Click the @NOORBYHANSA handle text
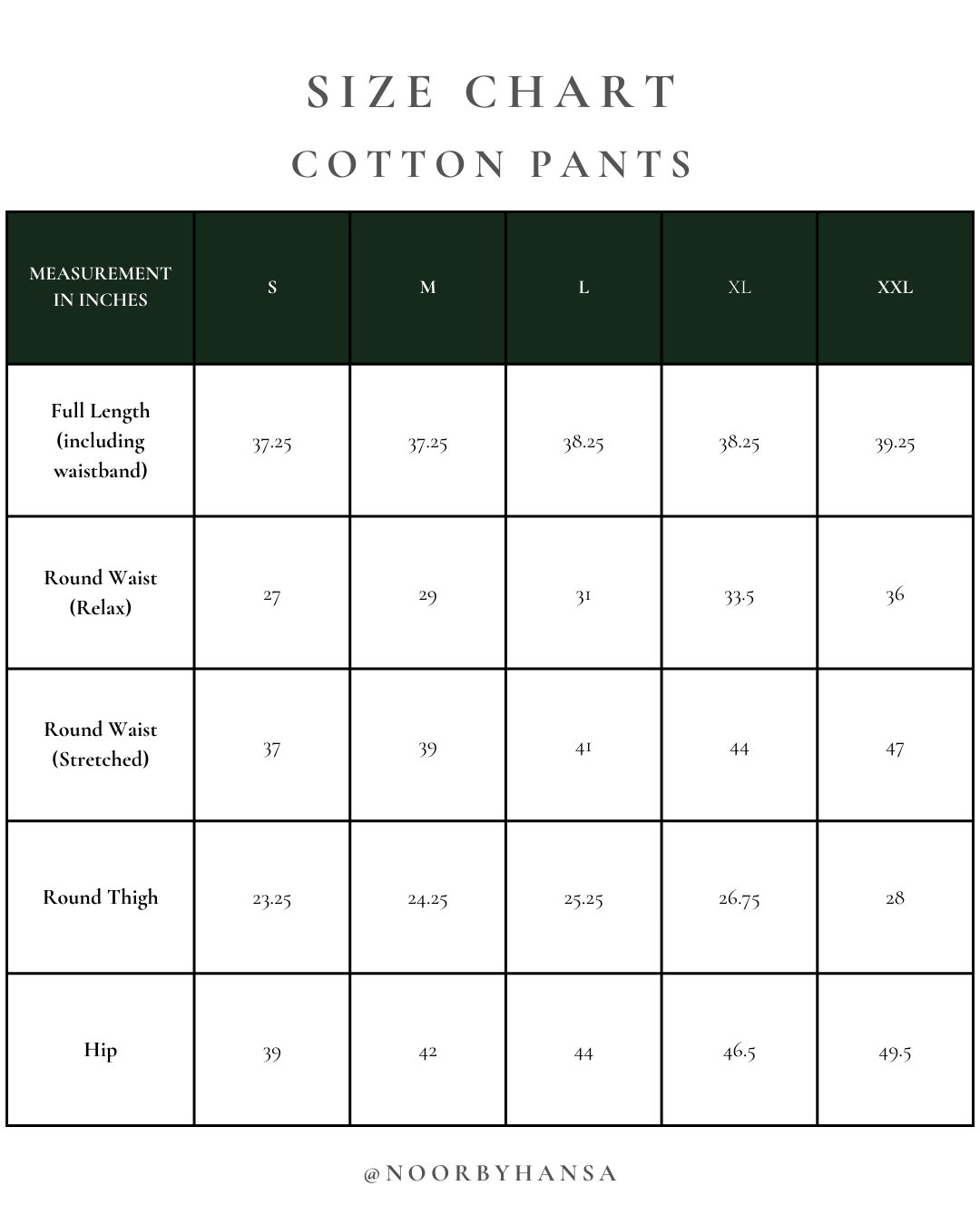This screenshot has height=1225, width=980. pos(490,1173)
